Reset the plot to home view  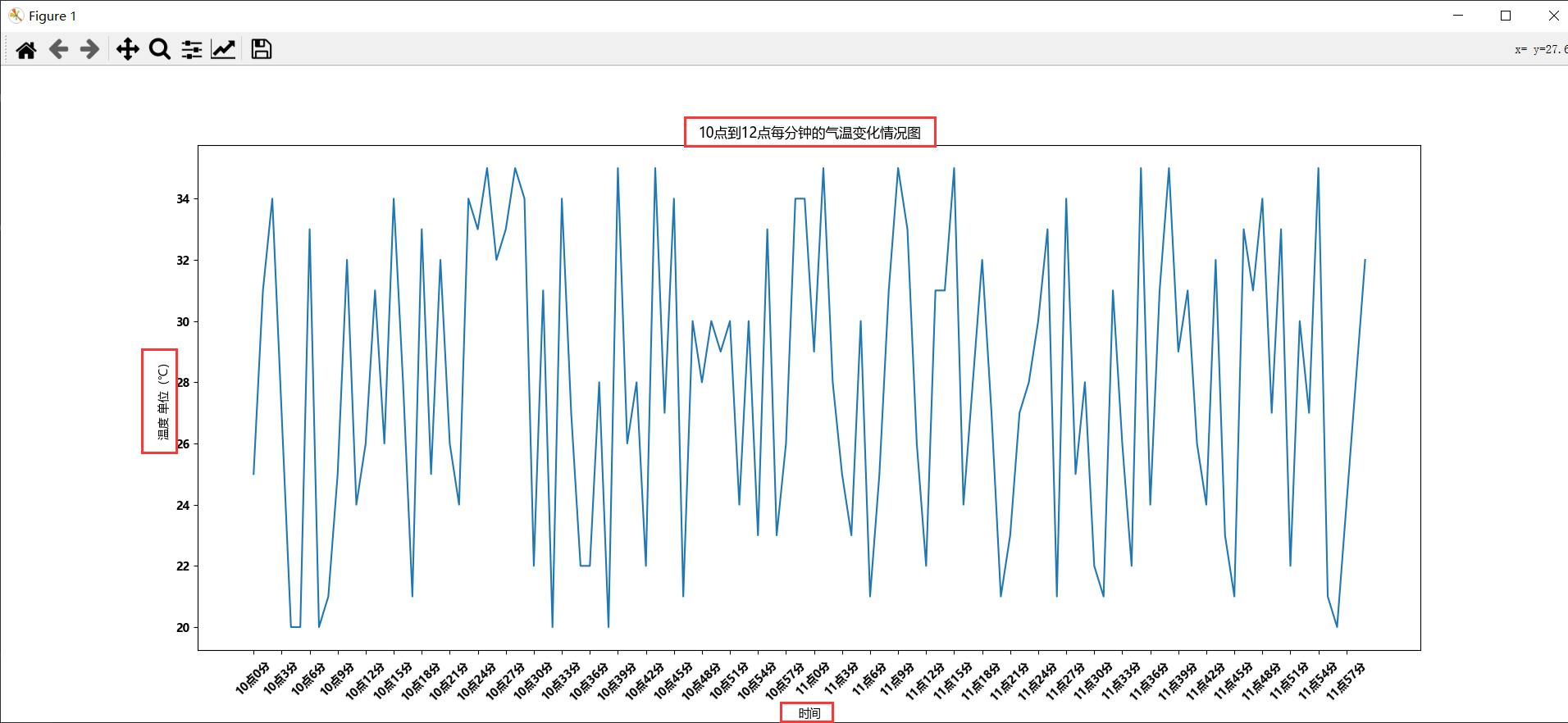click(x=26, y=49)
